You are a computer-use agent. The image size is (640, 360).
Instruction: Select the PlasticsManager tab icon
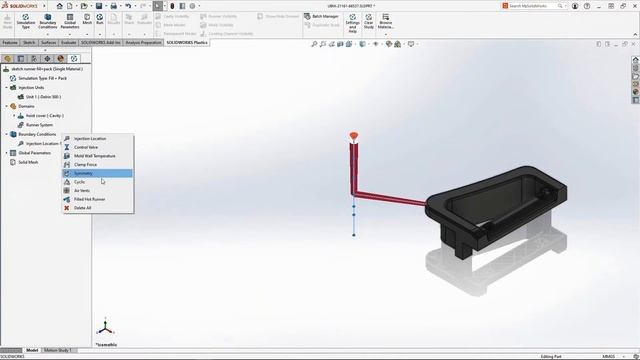tap(74, 59)
